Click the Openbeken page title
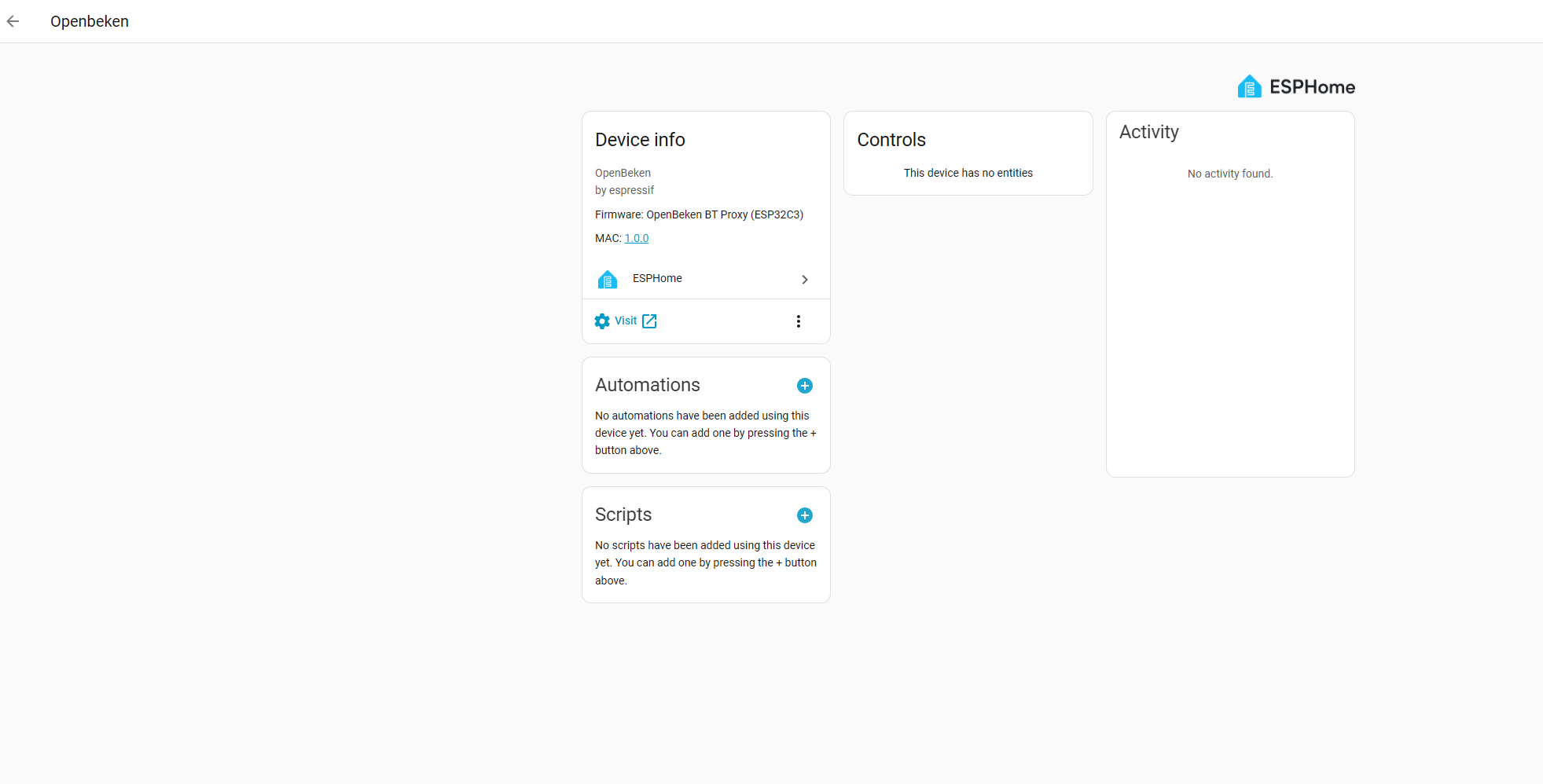Screen dimensions: 1543x784 click(90, 21)
